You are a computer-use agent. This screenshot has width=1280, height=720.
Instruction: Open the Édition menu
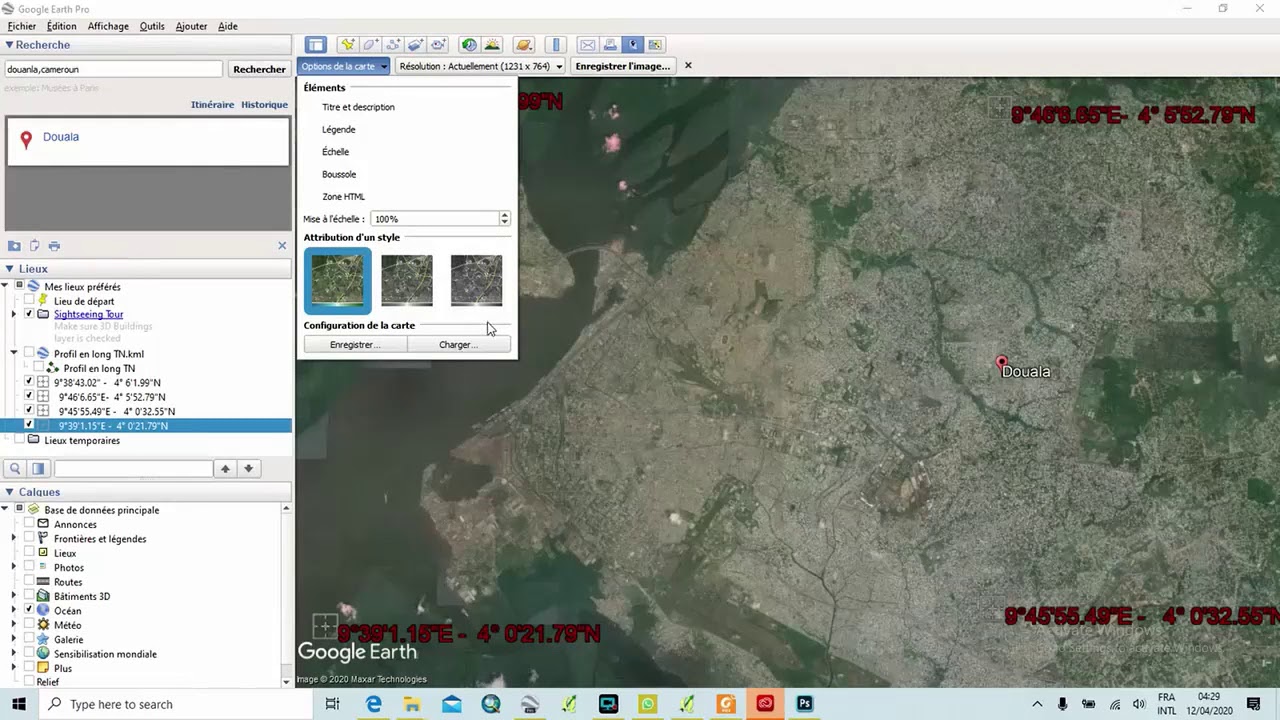[61, 26]
